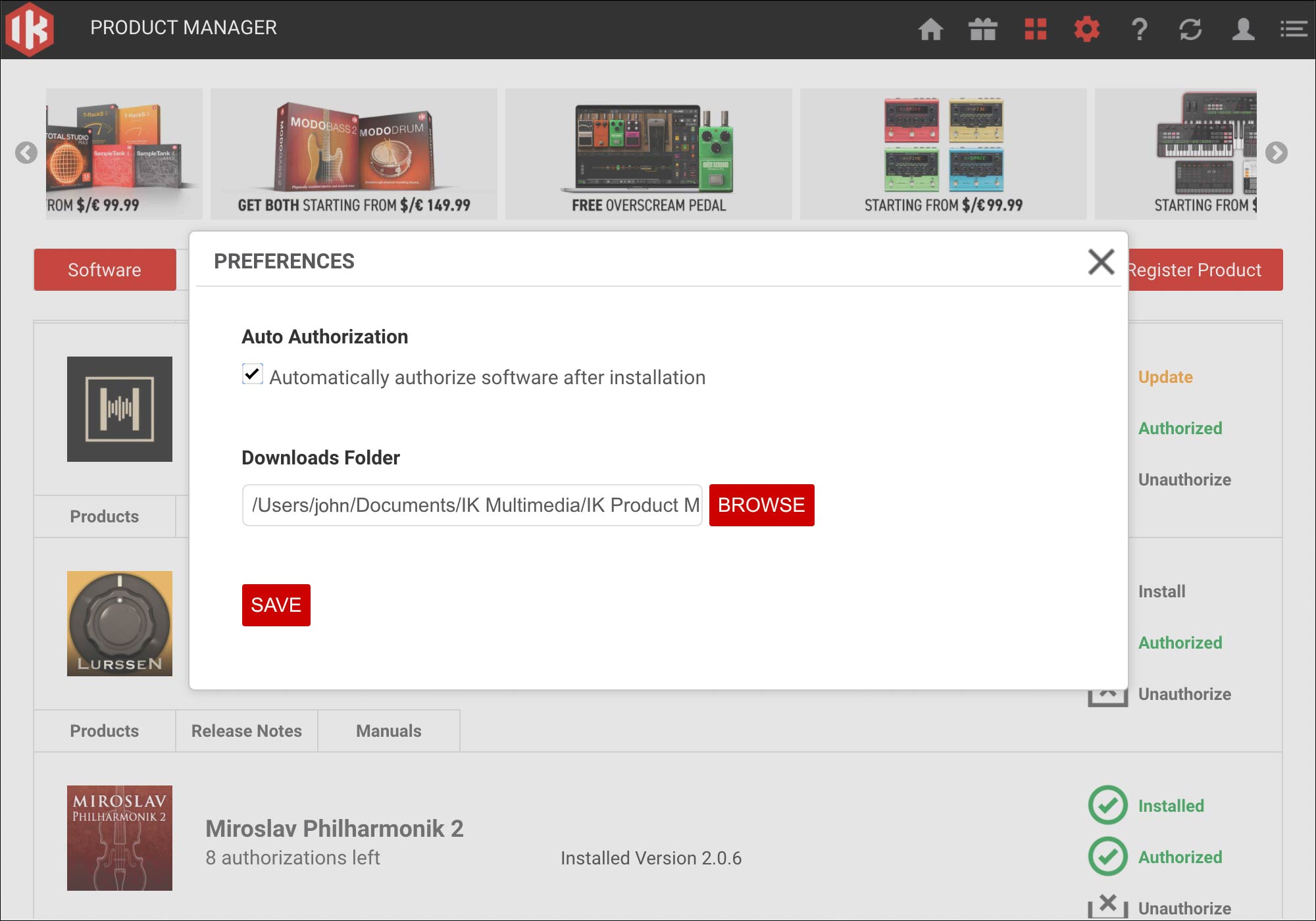Click the Free Overscream Pedal banner
The width and height of the screenshot is (1316, 921).
coord(648,154)
